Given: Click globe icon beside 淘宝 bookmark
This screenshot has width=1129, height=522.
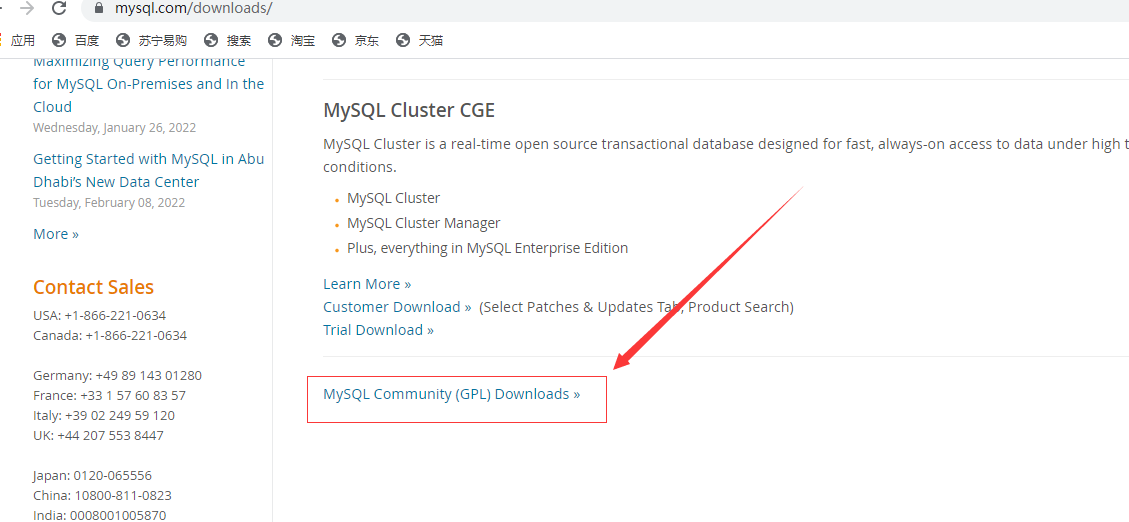Looking at the screenshot, I should pos(274,40).
